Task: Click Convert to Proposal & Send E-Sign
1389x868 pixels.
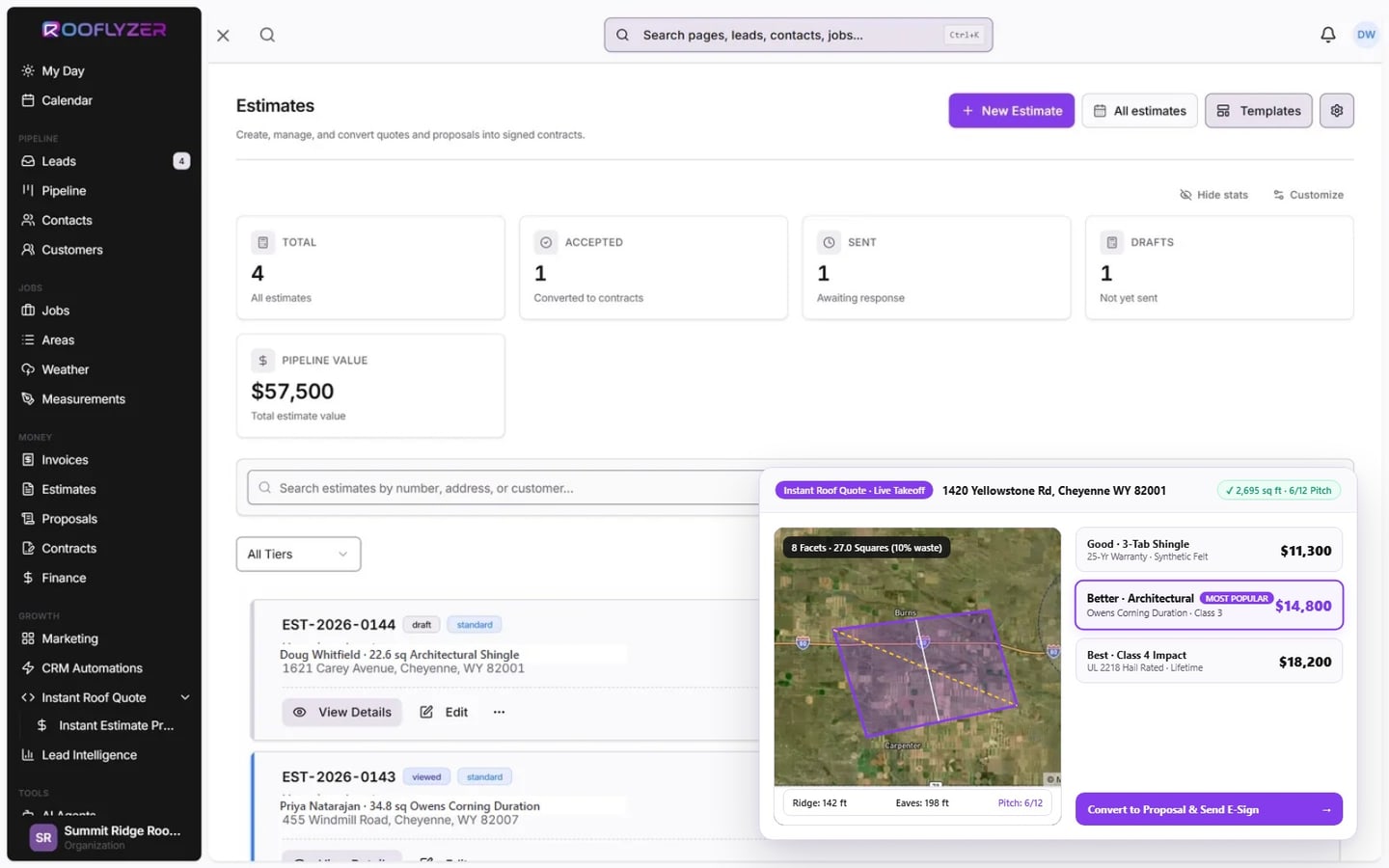Action: (1209, 809)
